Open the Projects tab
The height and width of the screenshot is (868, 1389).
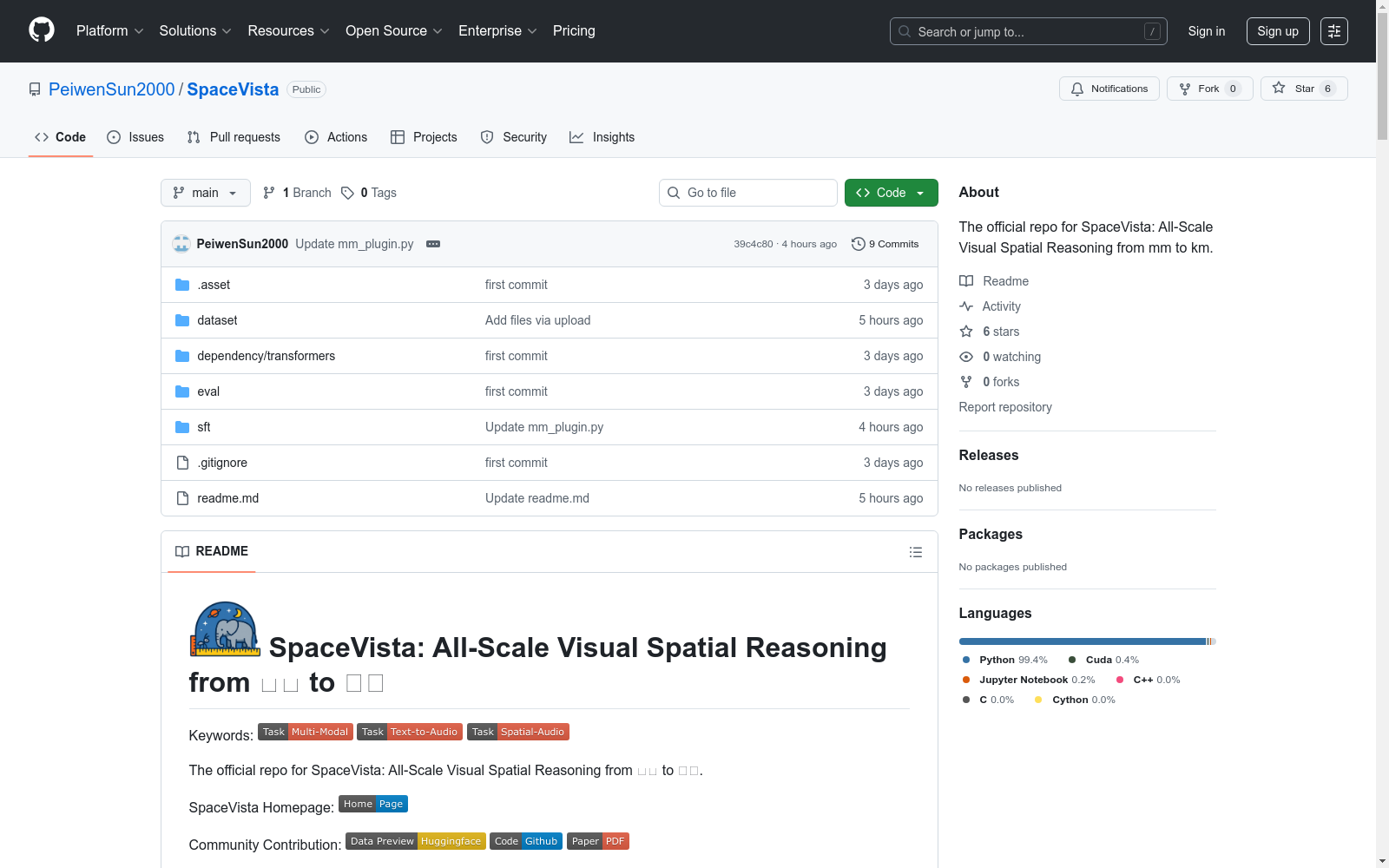pyautogui.click(x=424, y=137)
